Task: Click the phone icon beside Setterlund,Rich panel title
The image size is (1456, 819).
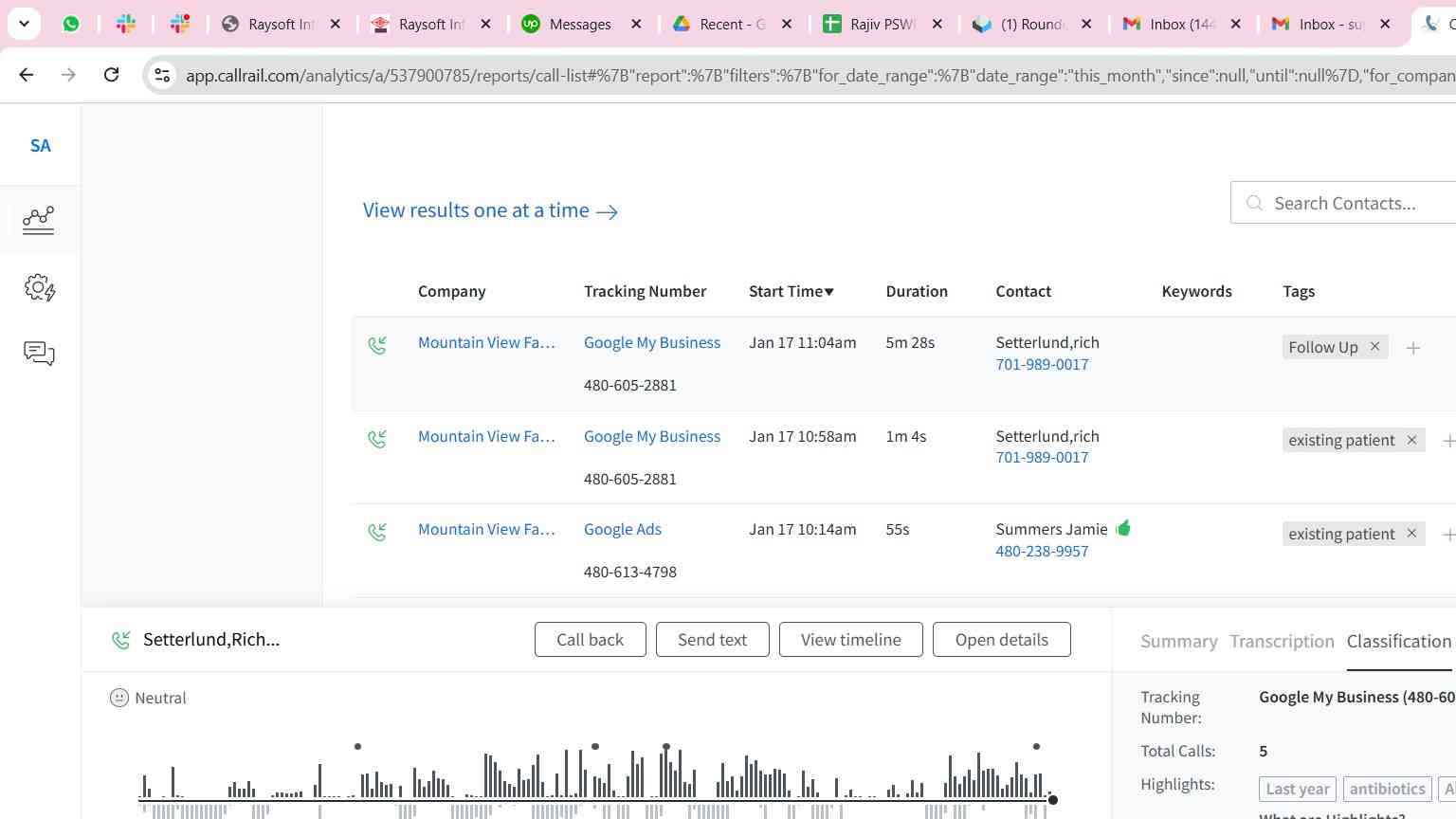Action: click(x=120, y=640)
